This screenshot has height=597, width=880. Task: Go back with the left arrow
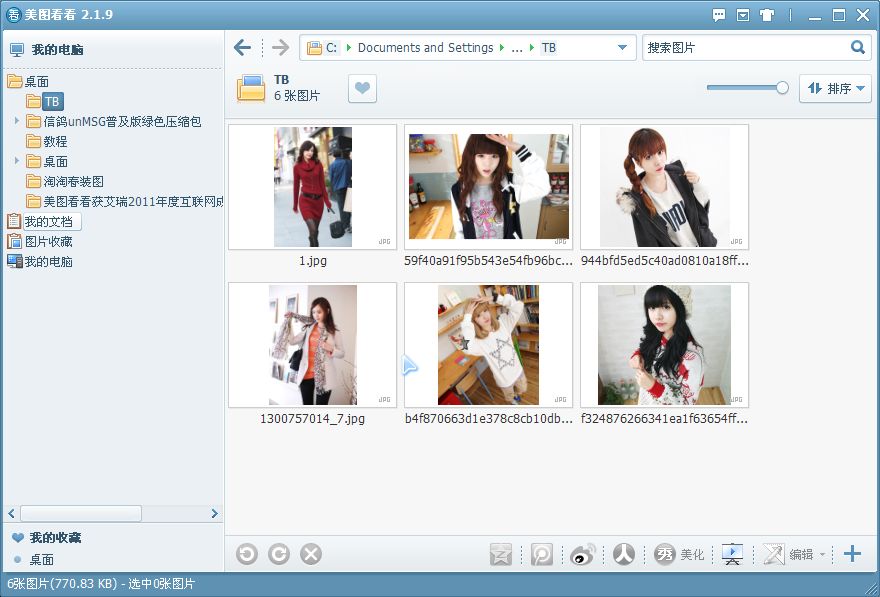coord(242,48)
